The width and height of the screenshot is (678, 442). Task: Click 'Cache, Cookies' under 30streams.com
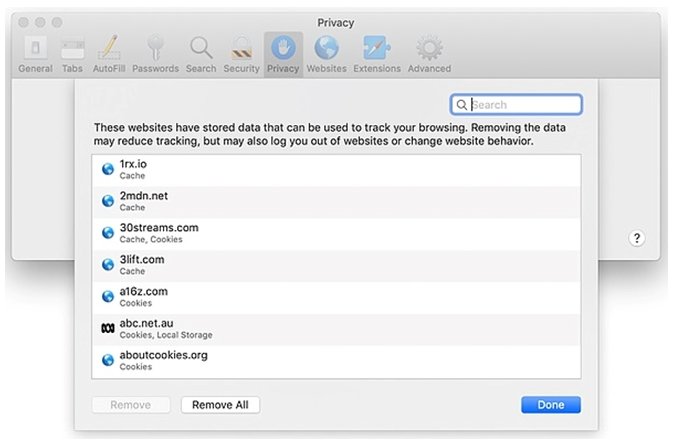pos(151,240)
